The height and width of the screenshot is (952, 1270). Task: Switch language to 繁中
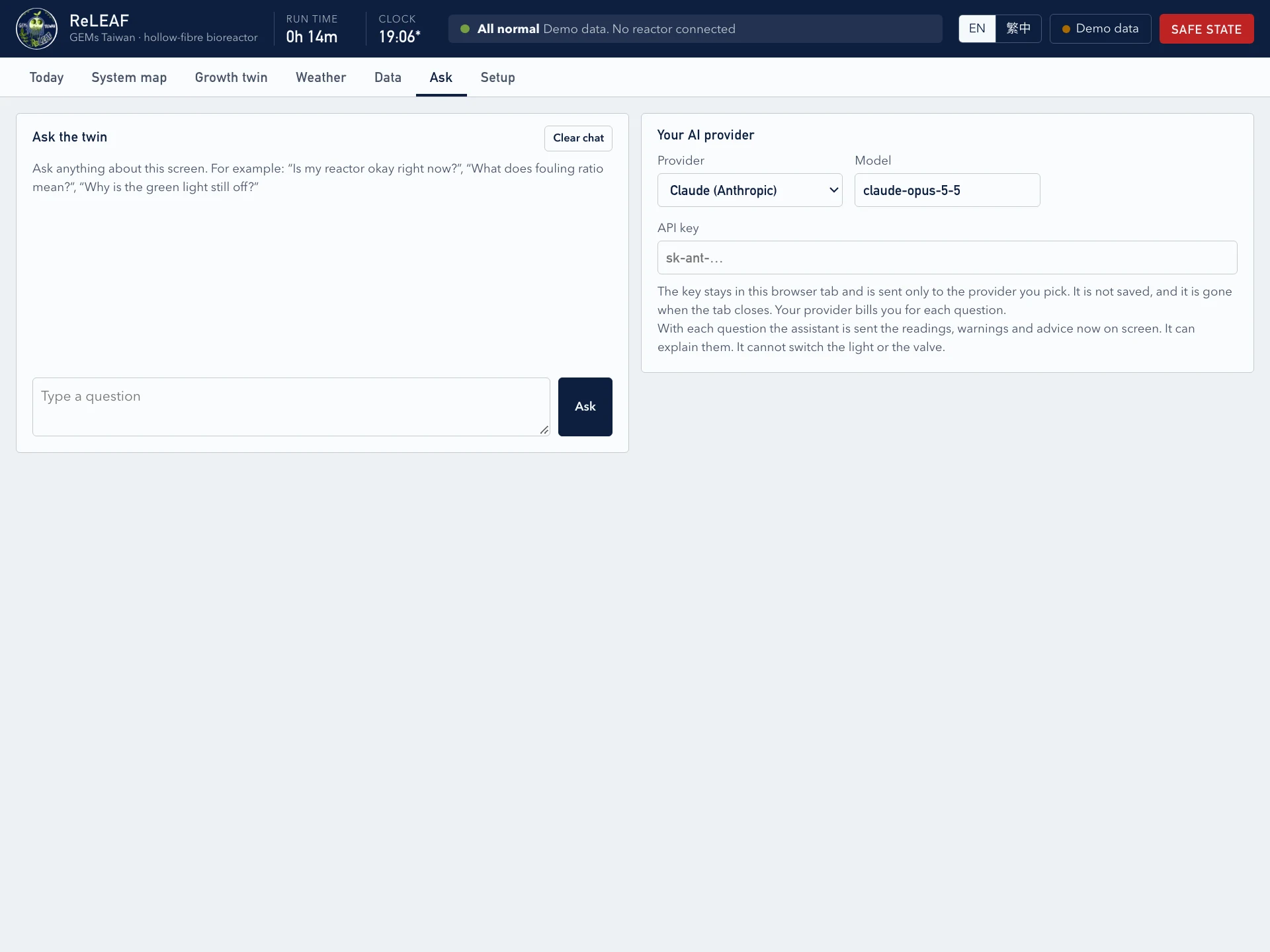click(x=1018, y=28)
